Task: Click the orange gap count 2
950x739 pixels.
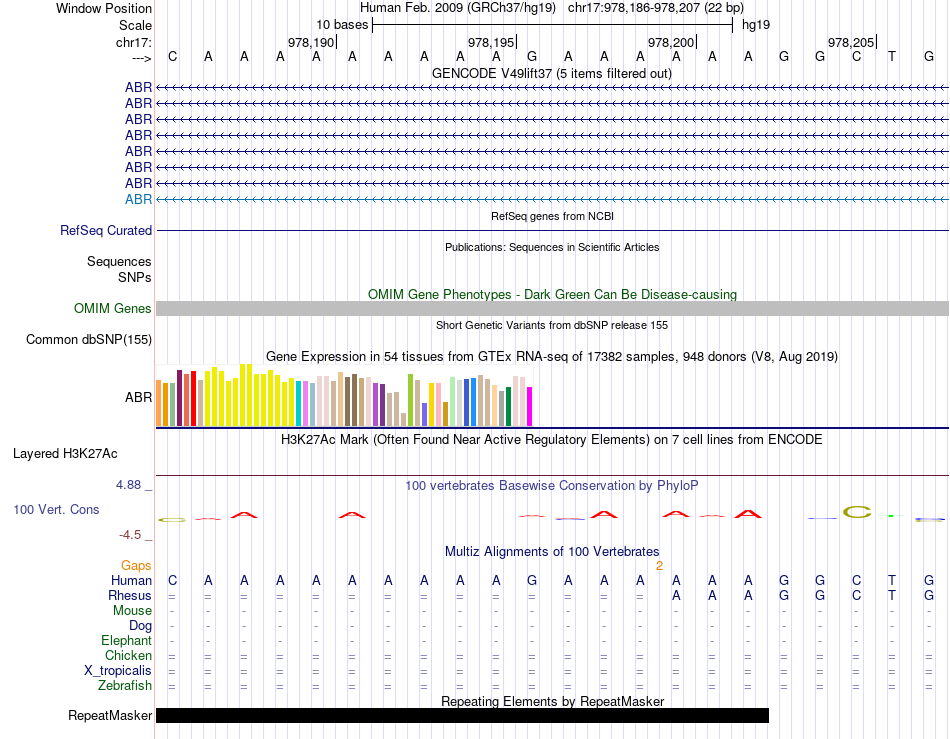Action: tap(659, 566)
